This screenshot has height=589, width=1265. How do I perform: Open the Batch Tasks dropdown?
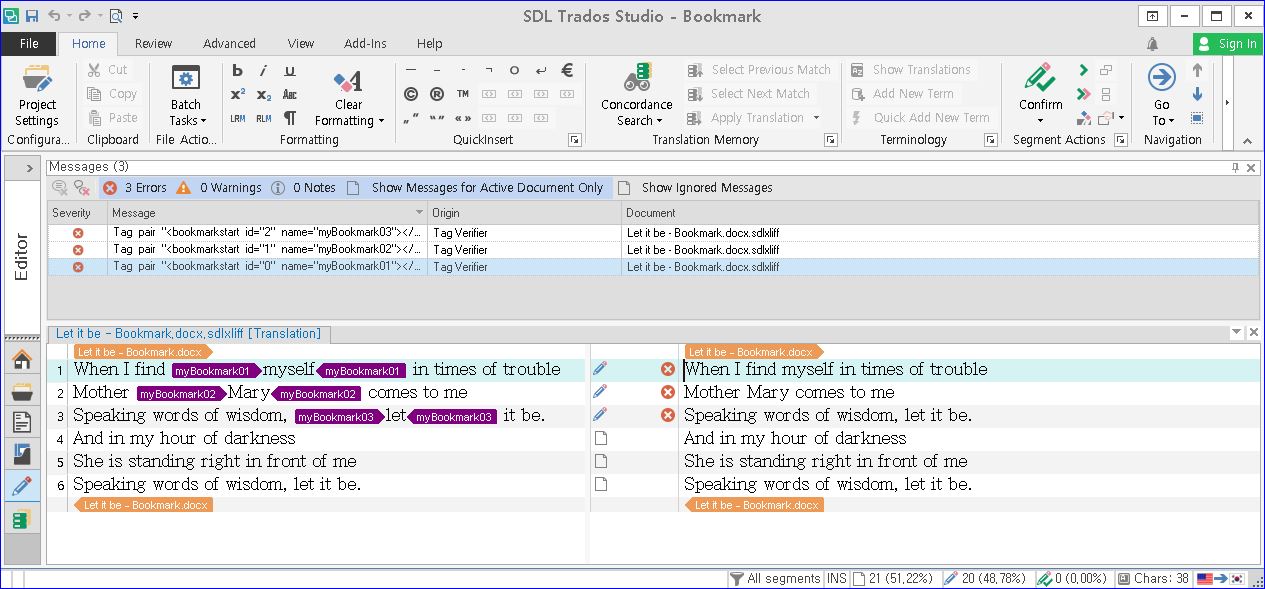[x=186, y=96]
